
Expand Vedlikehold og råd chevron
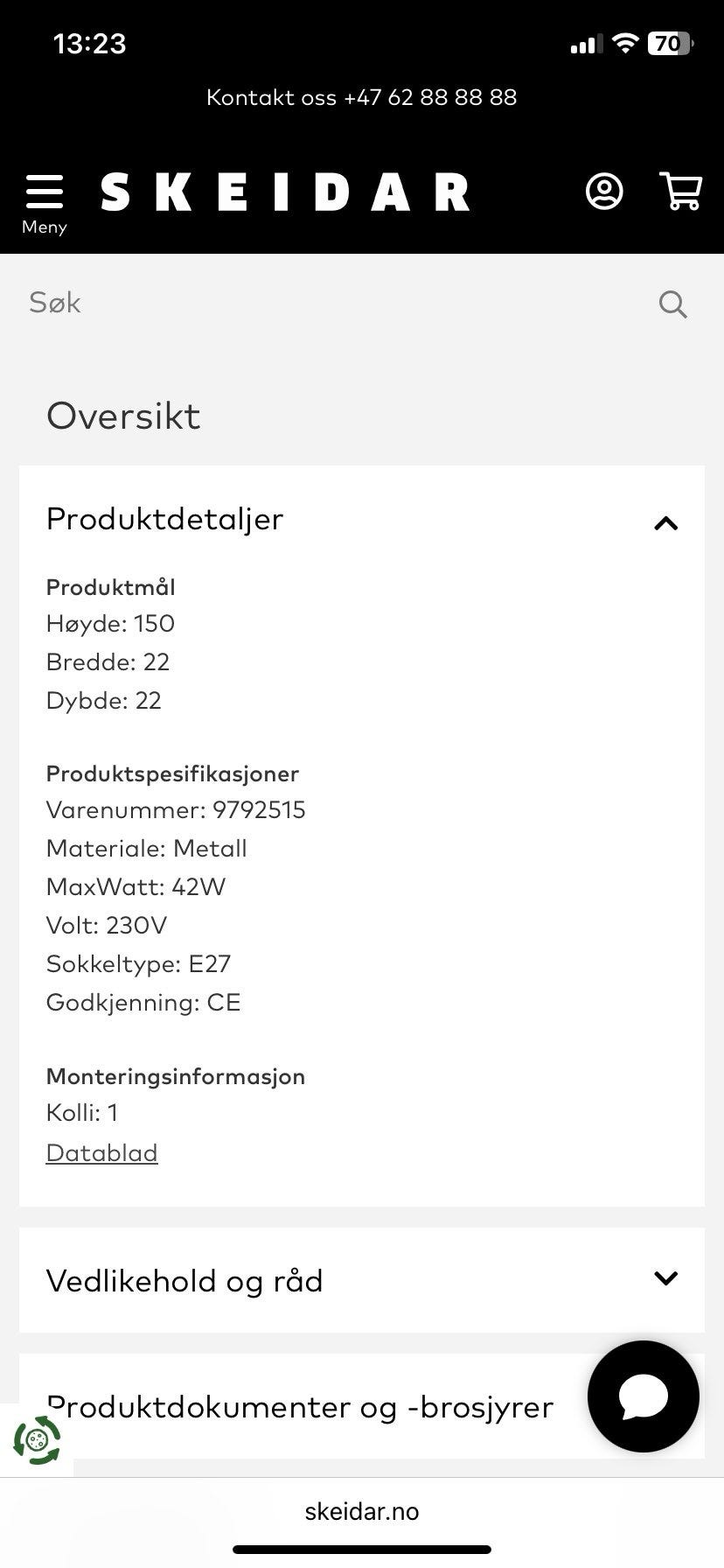[x=665, y=1278]
